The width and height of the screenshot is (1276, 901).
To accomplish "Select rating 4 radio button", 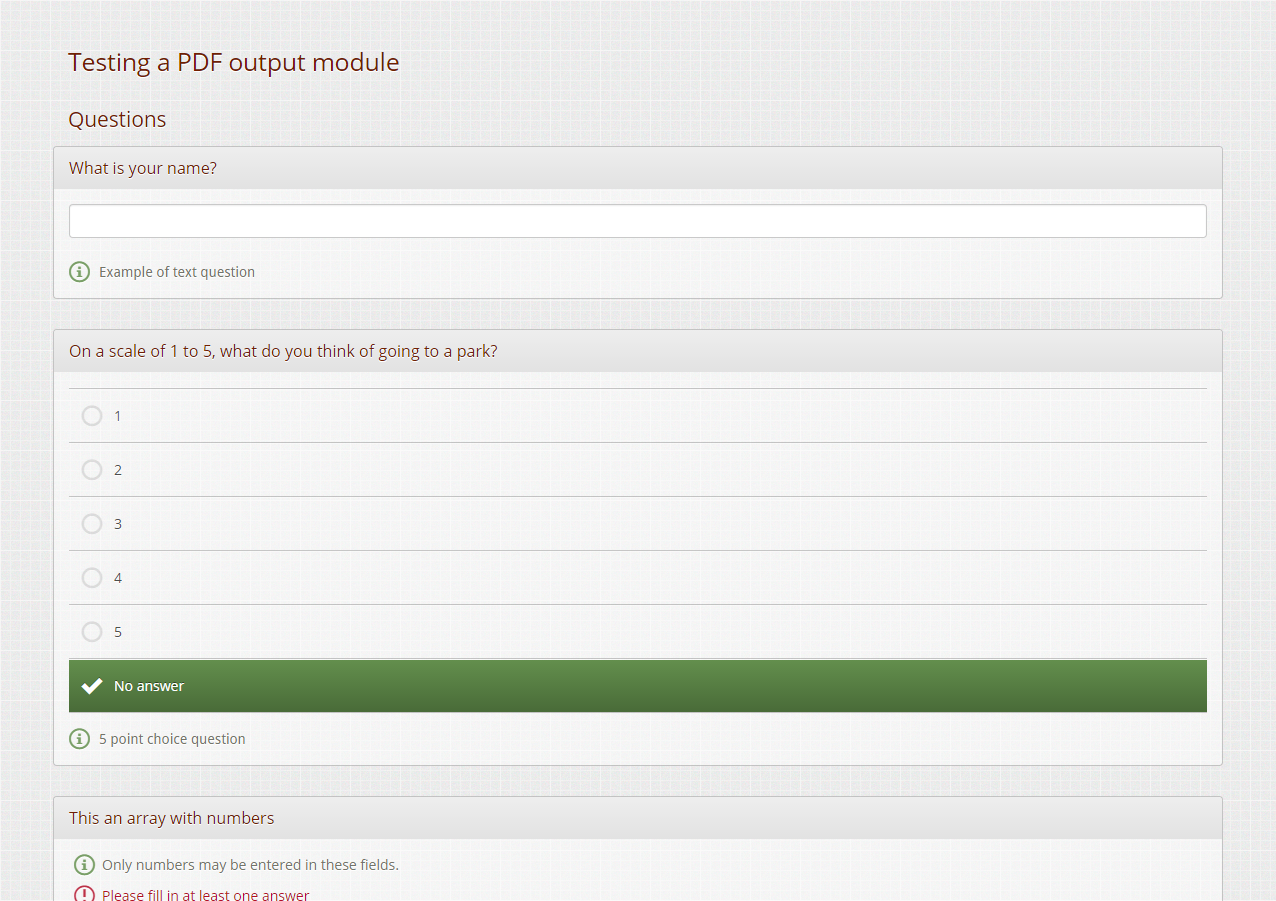I will (92, 578).
